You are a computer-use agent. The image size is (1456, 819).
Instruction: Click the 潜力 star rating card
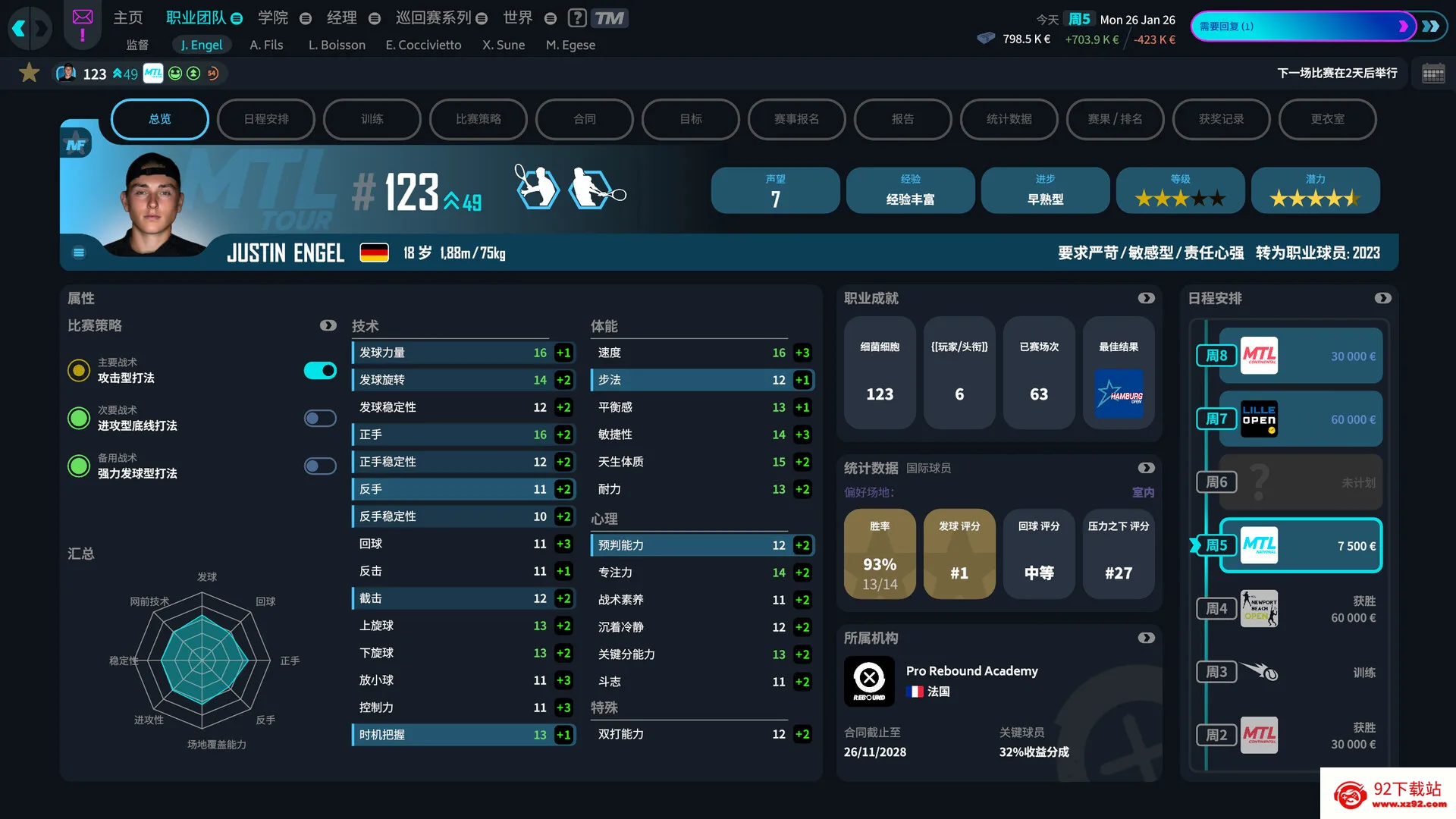point(1315,190)
